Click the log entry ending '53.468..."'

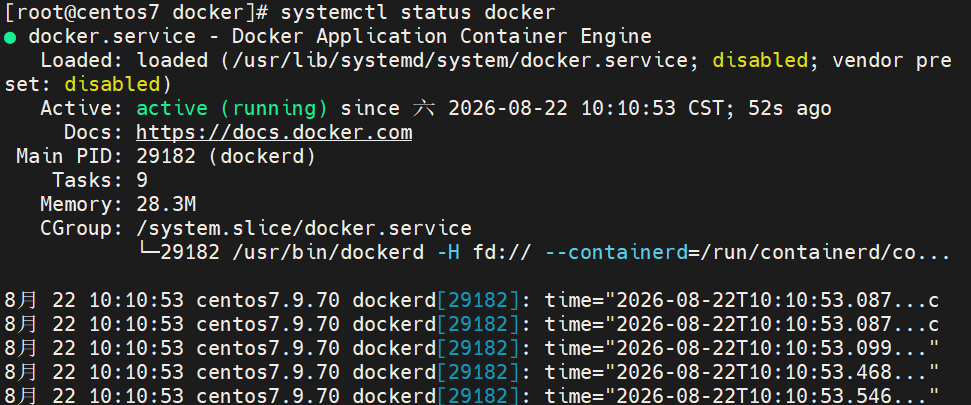472,373
